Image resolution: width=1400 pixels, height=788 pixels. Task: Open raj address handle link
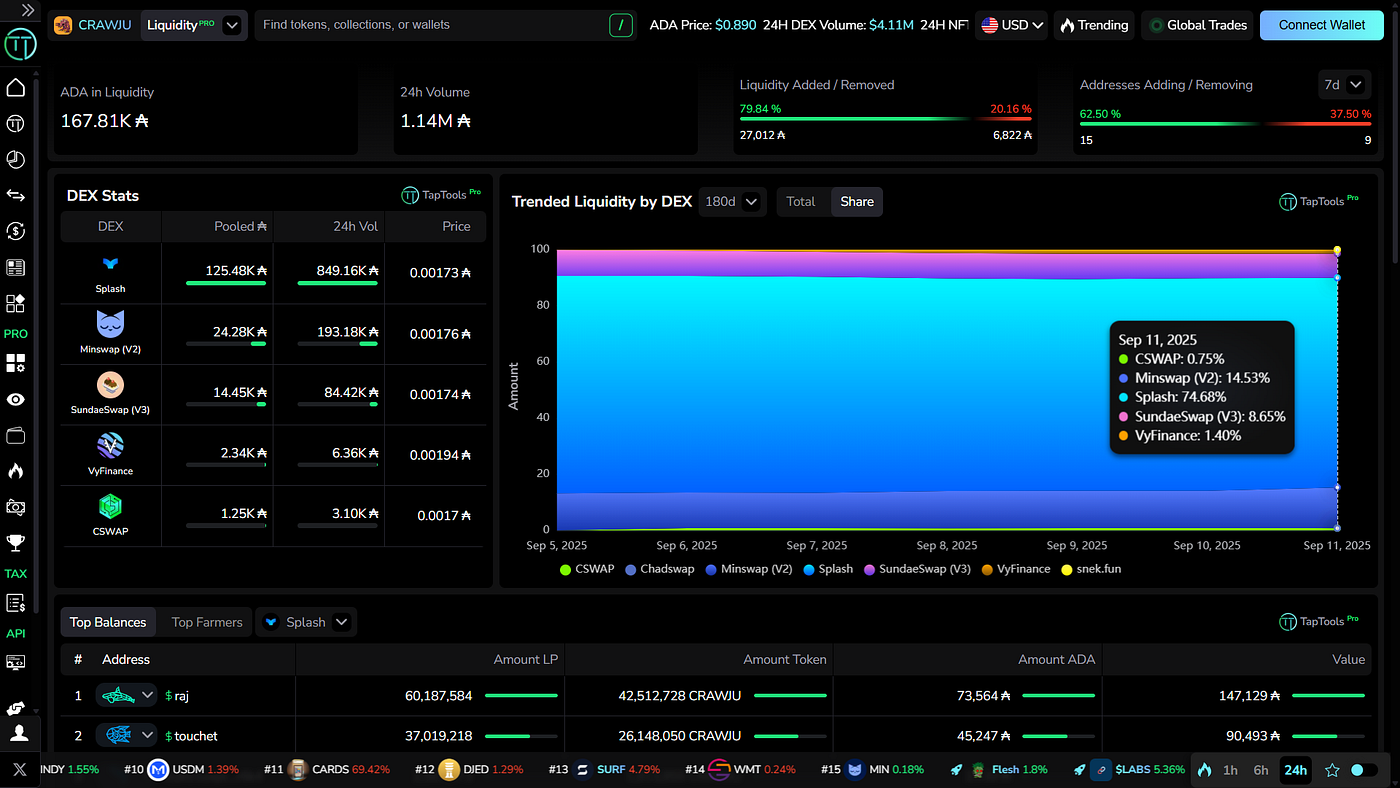(x=177, y=696)
